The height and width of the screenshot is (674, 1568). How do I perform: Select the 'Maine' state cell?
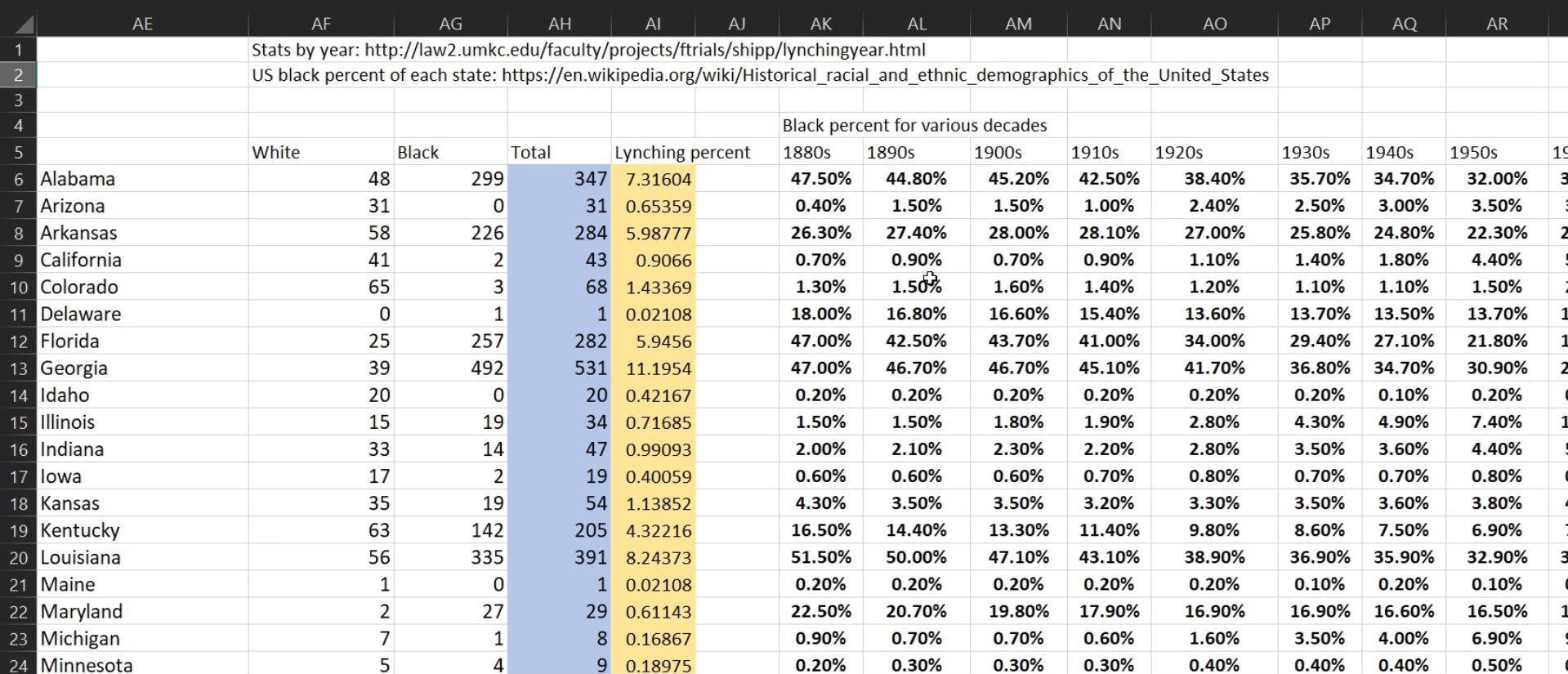pos(142,585)
